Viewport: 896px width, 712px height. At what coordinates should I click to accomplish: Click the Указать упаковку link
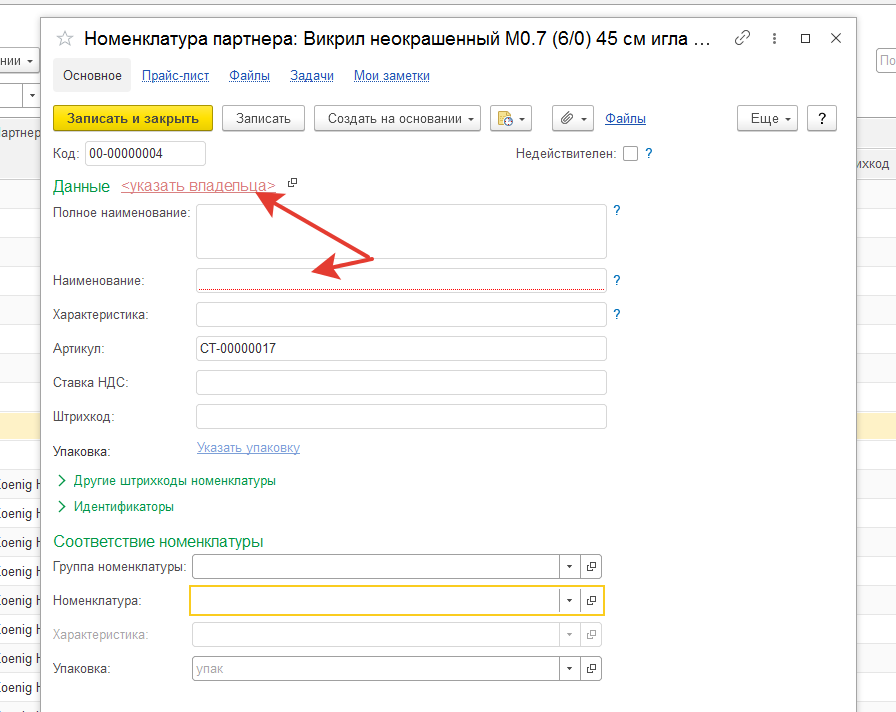[248, 448]
